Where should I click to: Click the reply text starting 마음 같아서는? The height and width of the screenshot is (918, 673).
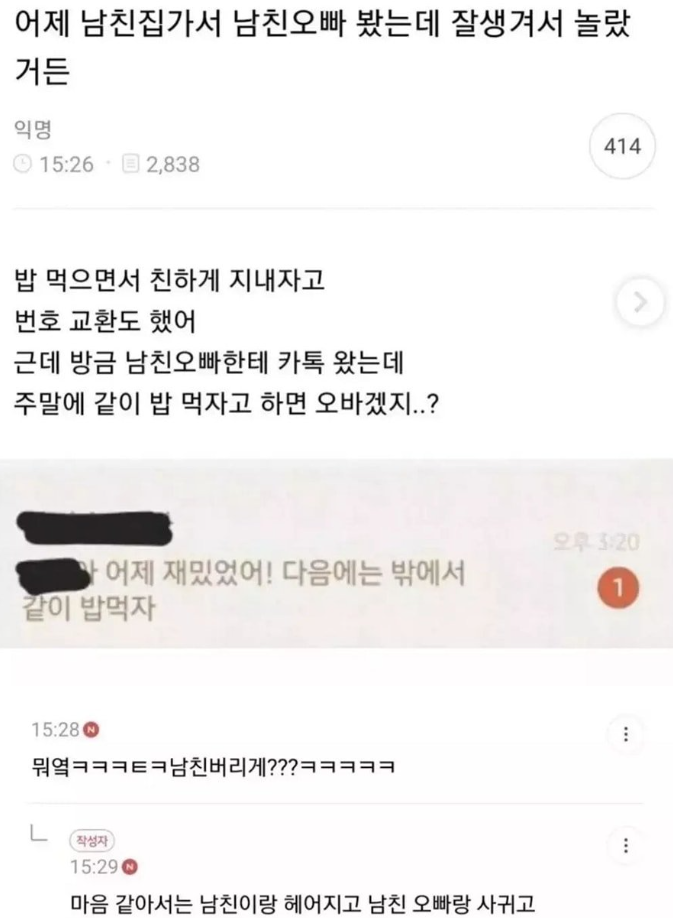point(303,903)
